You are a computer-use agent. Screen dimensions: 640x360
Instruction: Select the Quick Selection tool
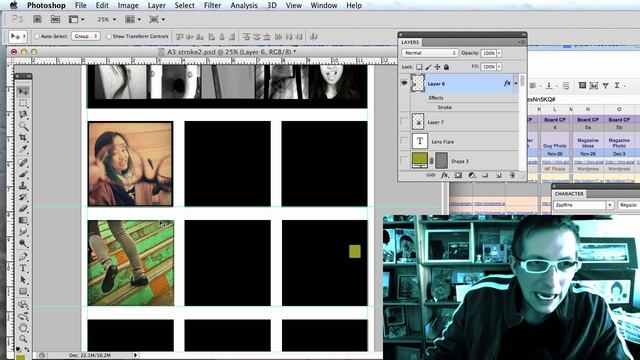click(23, 126)
